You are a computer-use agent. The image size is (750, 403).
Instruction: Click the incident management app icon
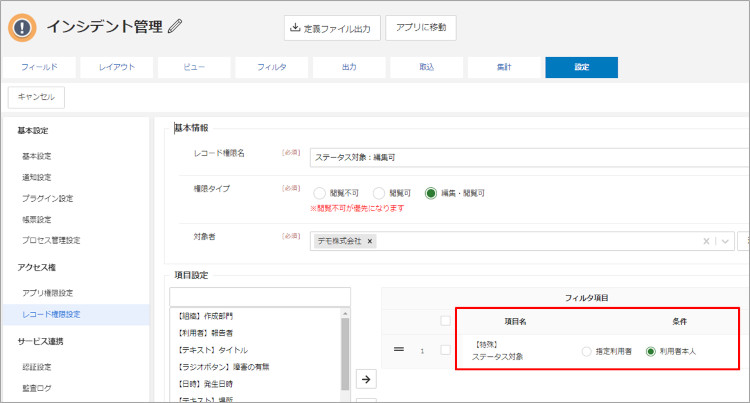[x=22, y=28]
